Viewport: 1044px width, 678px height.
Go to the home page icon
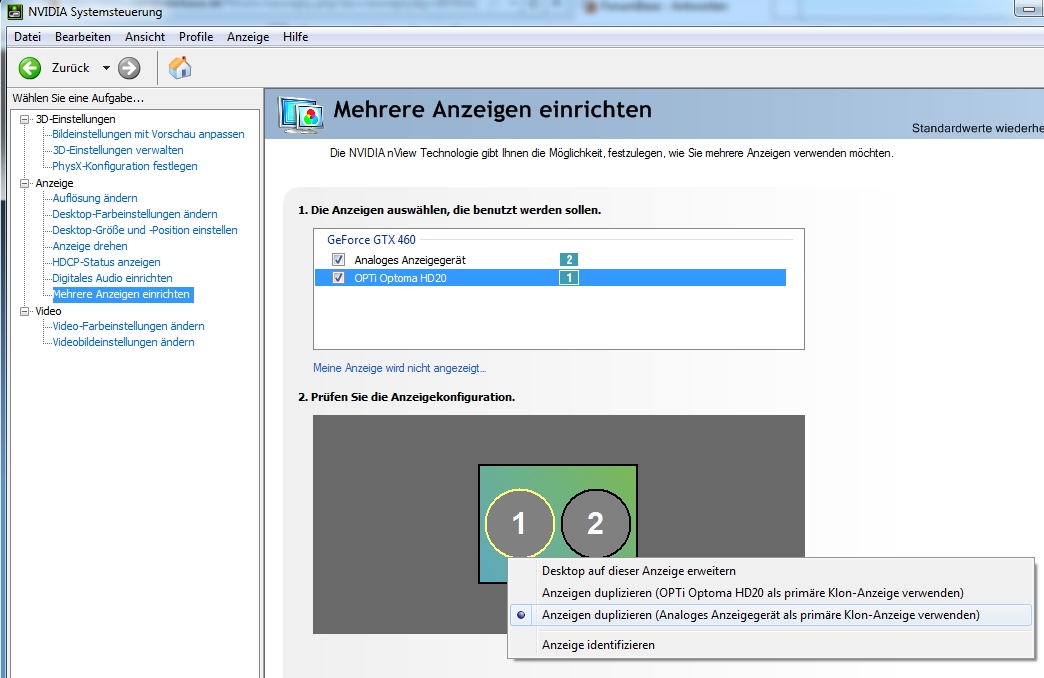(180, 67)
